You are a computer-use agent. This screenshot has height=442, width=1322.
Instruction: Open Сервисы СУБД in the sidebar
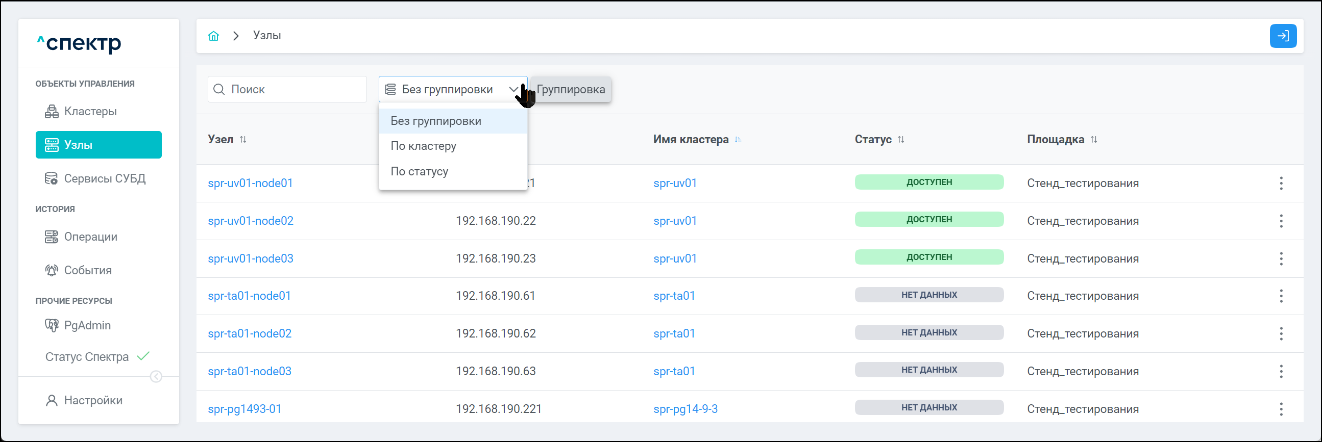point(104,179)
